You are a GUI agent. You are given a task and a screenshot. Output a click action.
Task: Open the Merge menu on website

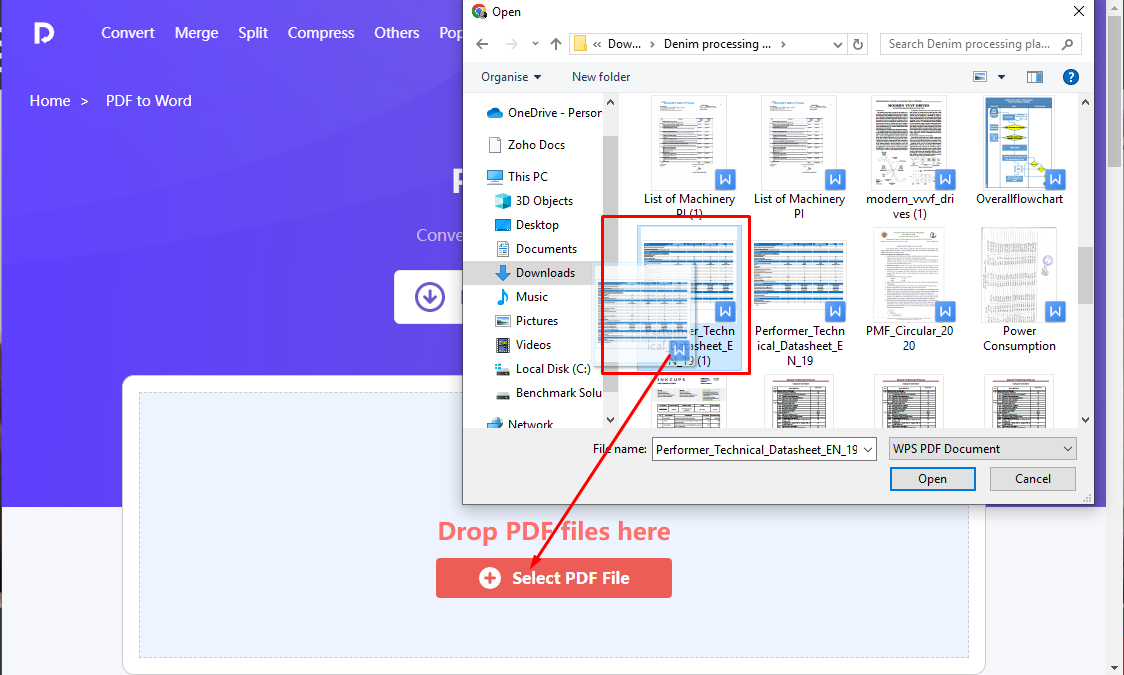click(x=196, y=33)
